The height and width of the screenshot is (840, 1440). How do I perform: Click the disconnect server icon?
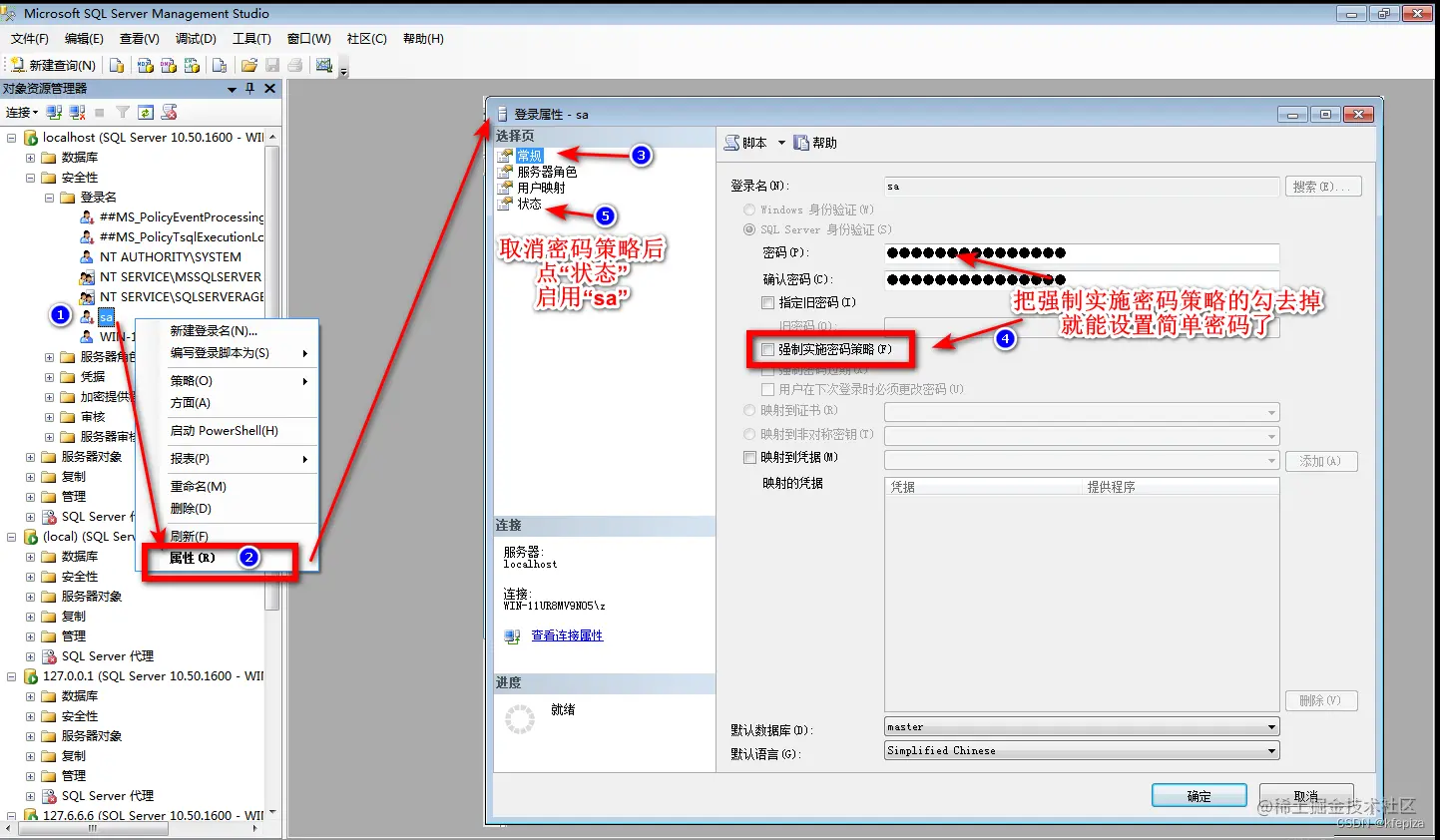(x=77, y=112)
